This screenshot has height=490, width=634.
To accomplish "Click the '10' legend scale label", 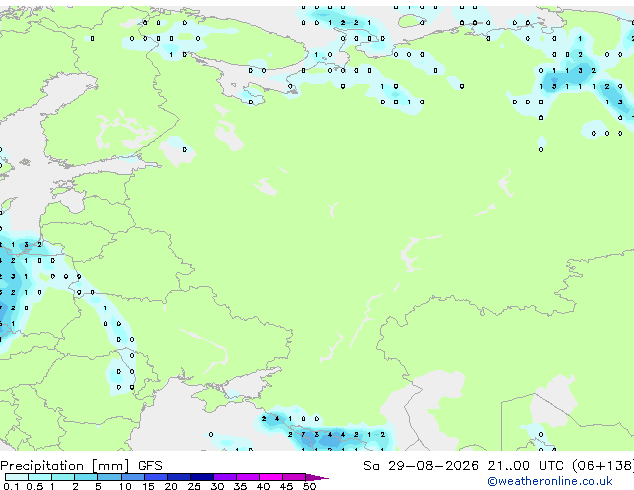I will coord(125,486).
